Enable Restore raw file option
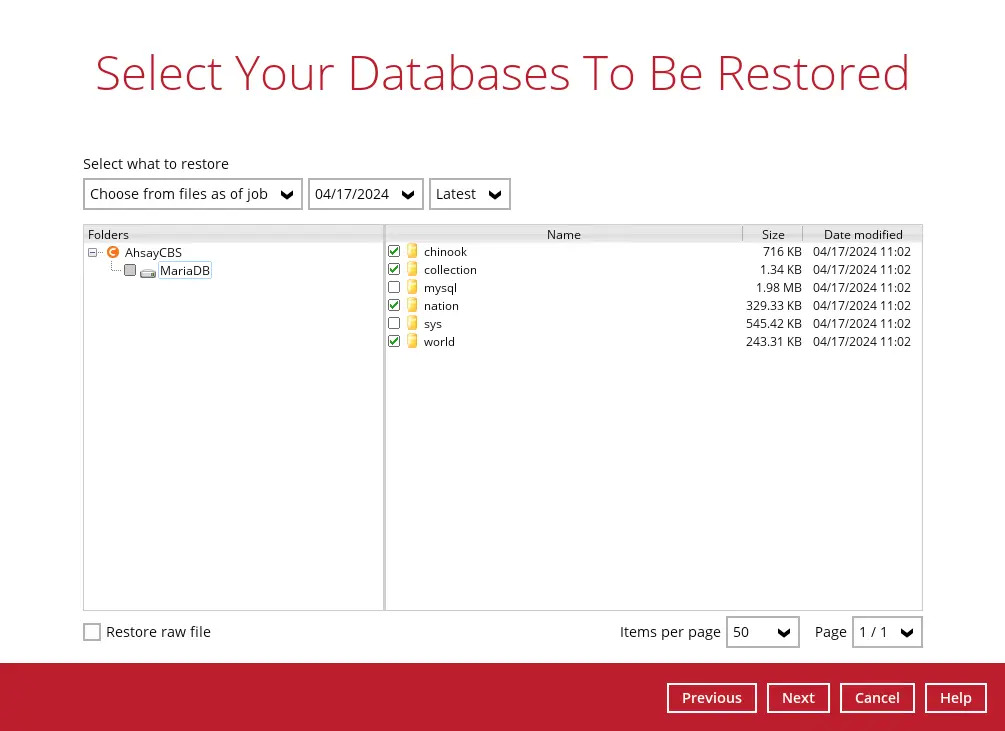The image size is (1005, 731). pyautogui.click(x=92, y=632)
